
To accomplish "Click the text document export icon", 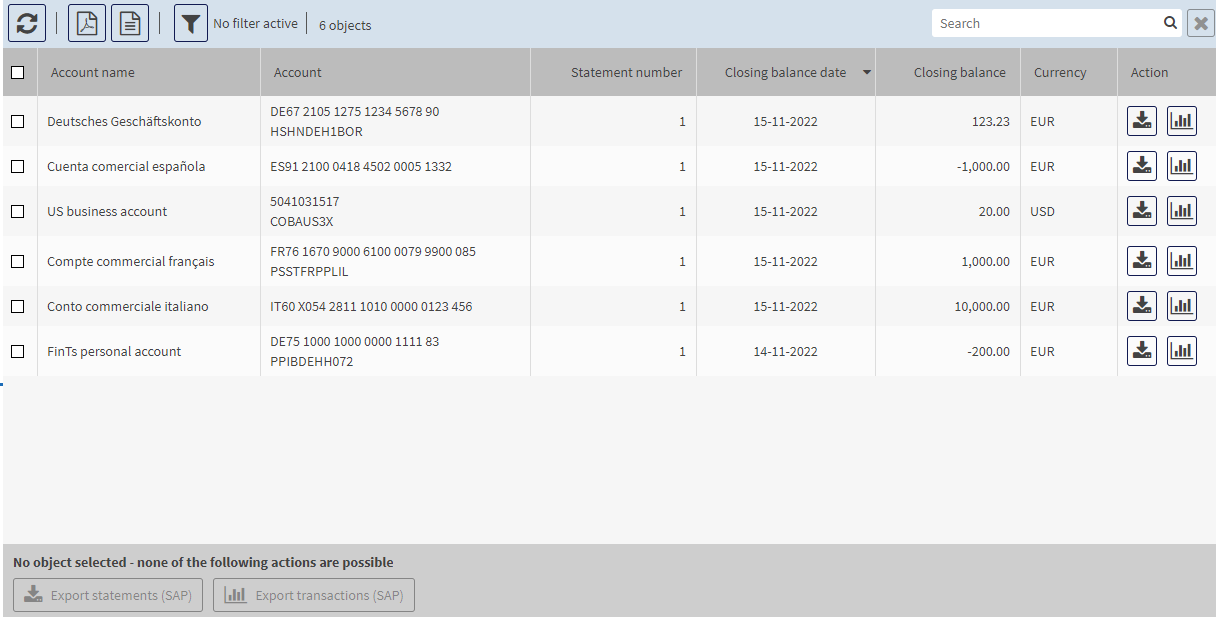I will point(130,23).
